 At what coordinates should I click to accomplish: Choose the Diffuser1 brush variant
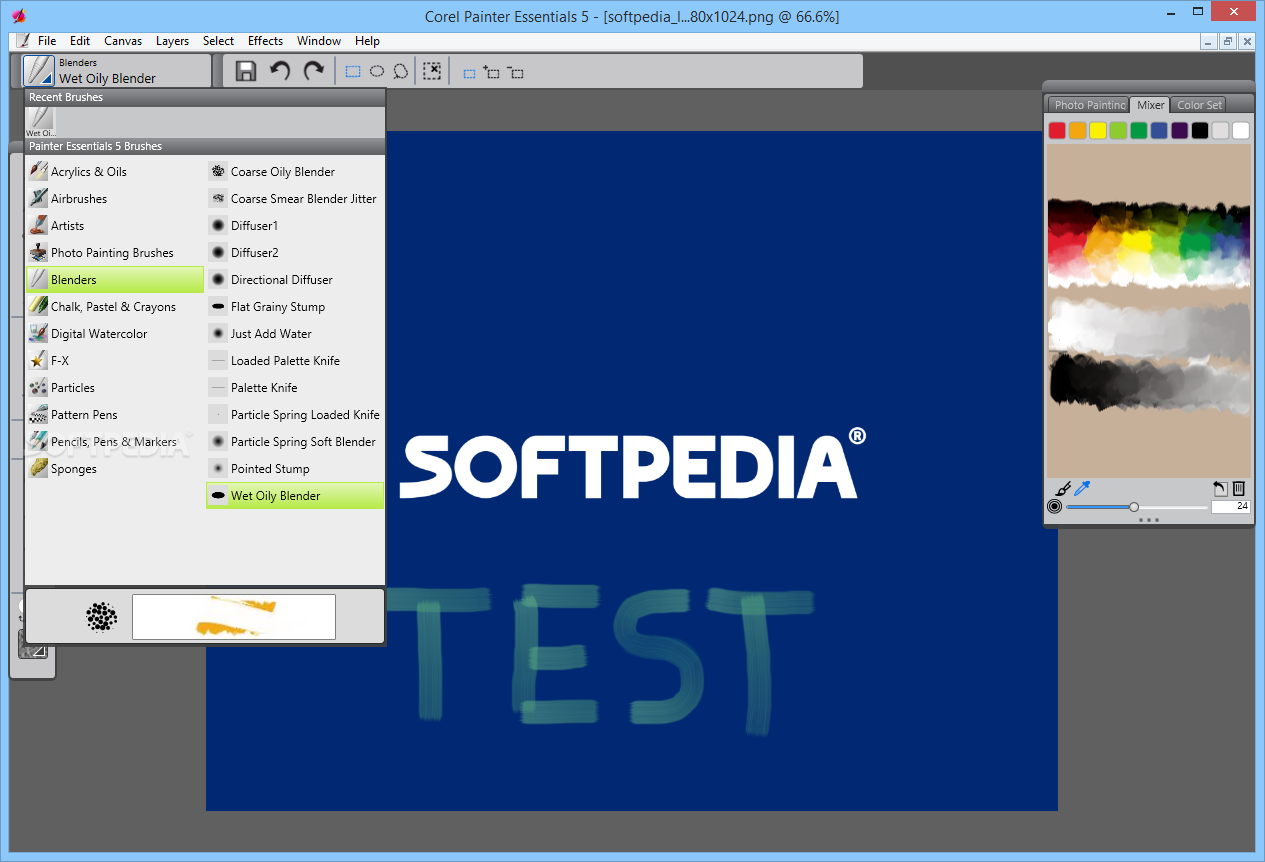pyautogui.click(x=294, y=226)
